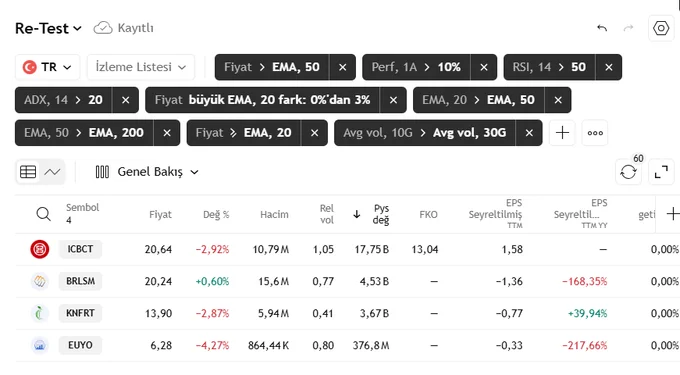
Task: Open the three-dots more filters menu
Action: point(595,133)
